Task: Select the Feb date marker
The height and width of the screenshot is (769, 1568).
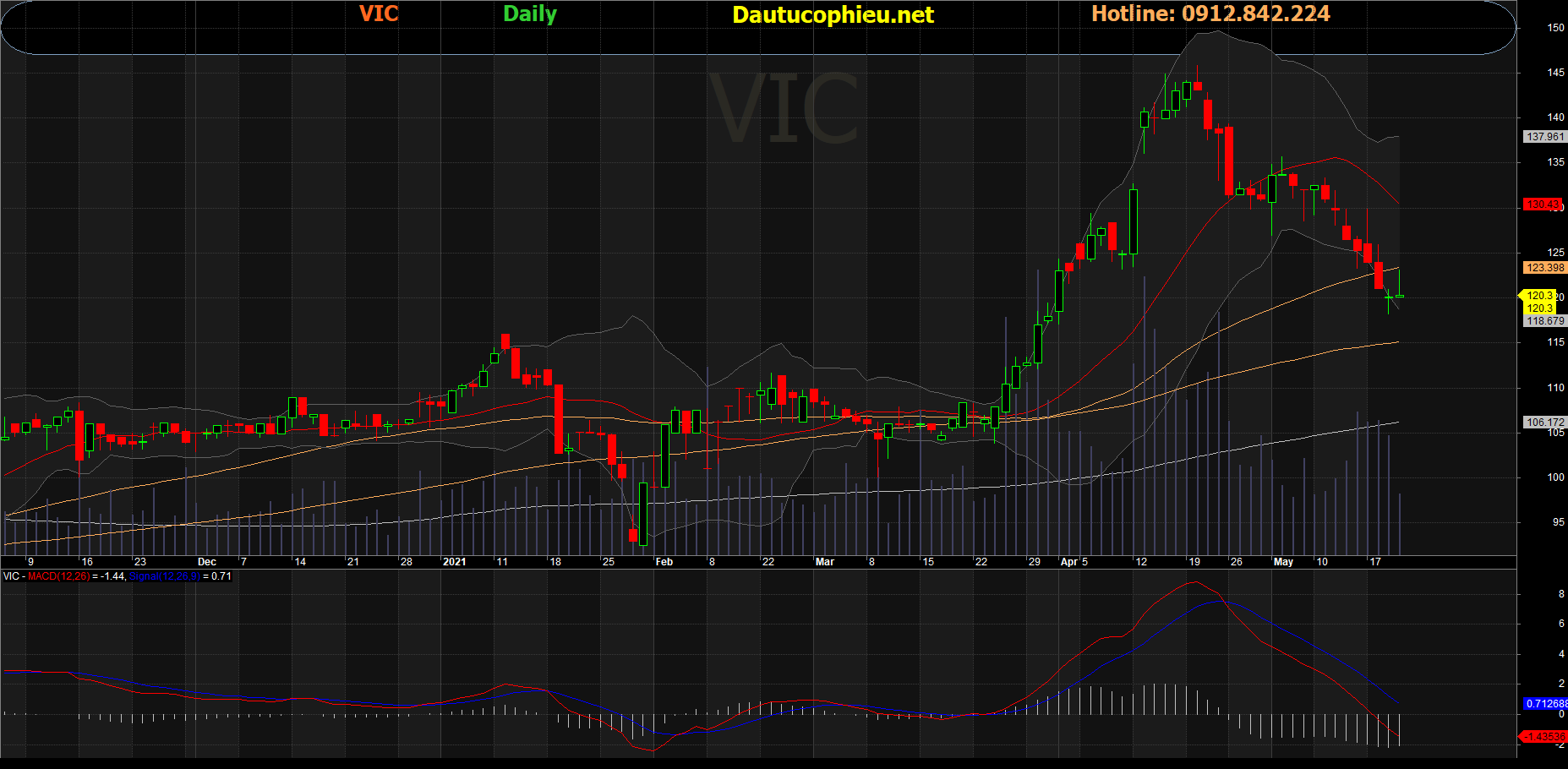Action: [x=664, y=562]
